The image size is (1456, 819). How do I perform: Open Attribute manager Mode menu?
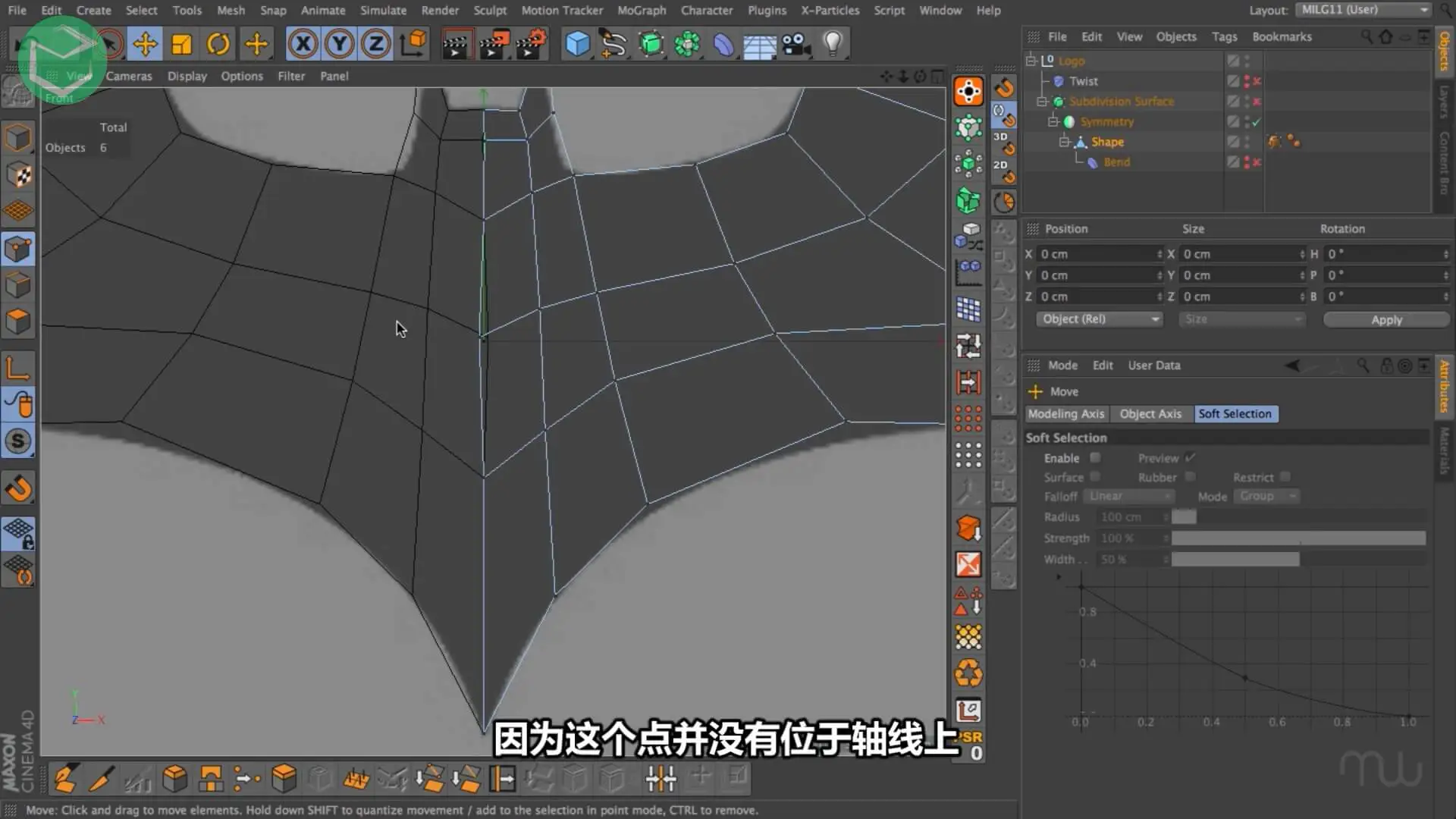click(x=1062, y=365)
